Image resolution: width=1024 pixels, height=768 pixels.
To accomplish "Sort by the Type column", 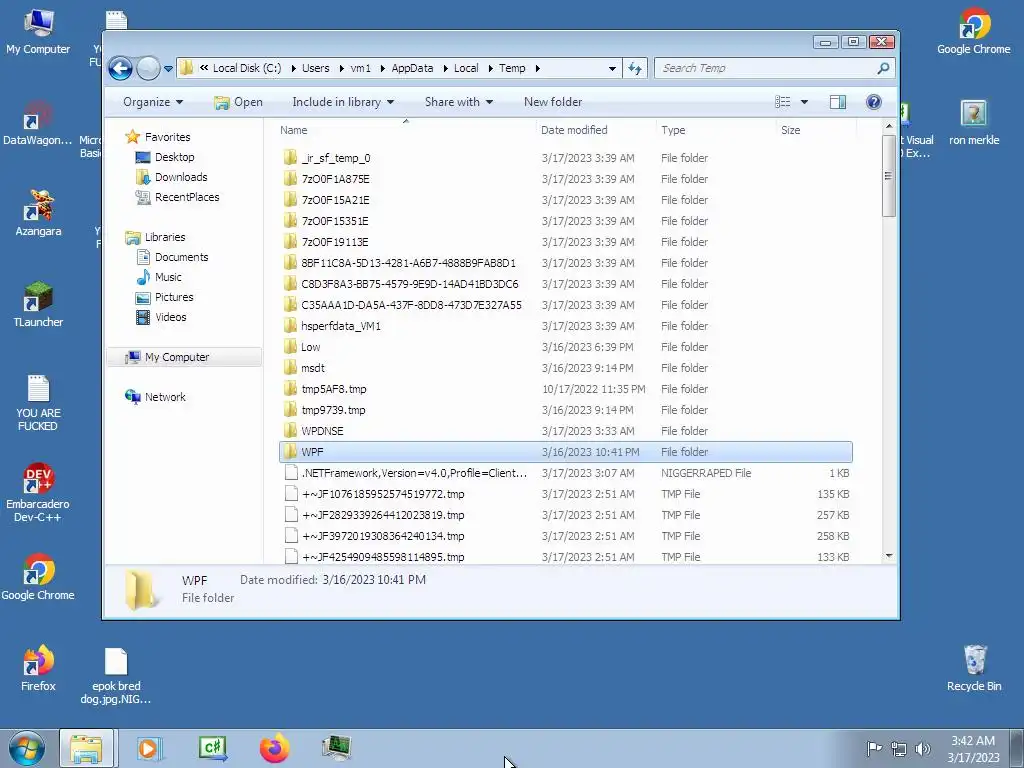I will coord(716,130).
